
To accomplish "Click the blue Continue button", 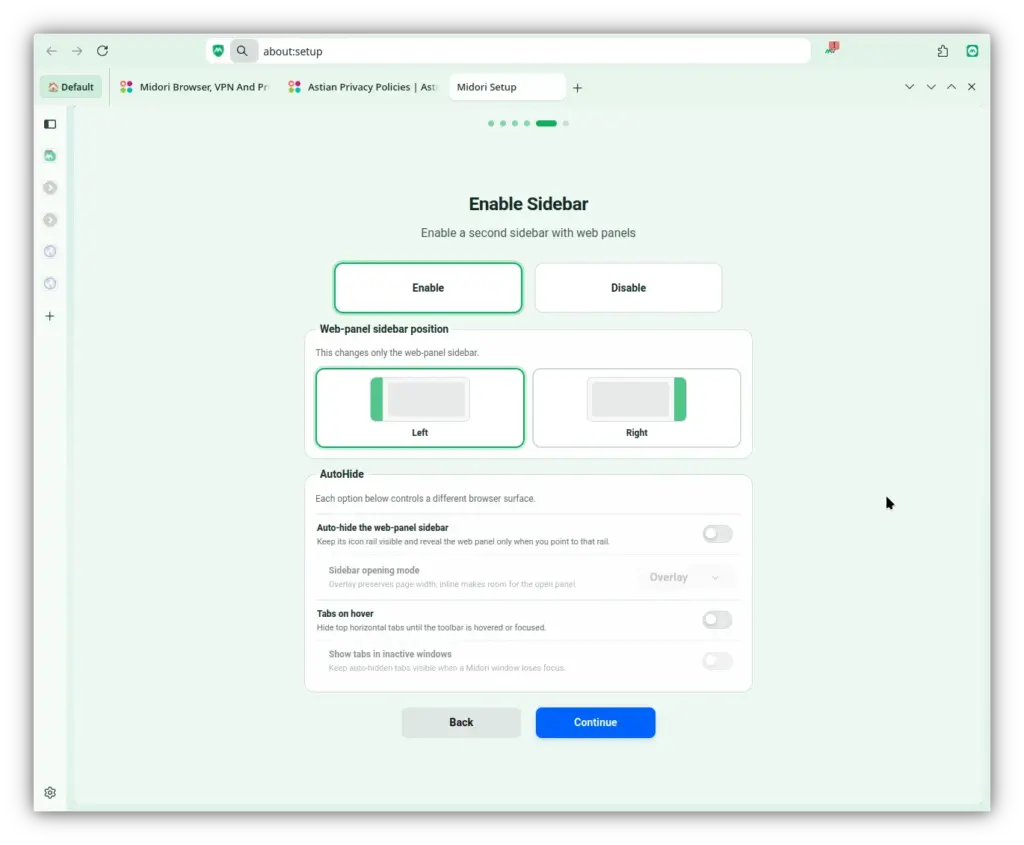I will pos(595,722).
